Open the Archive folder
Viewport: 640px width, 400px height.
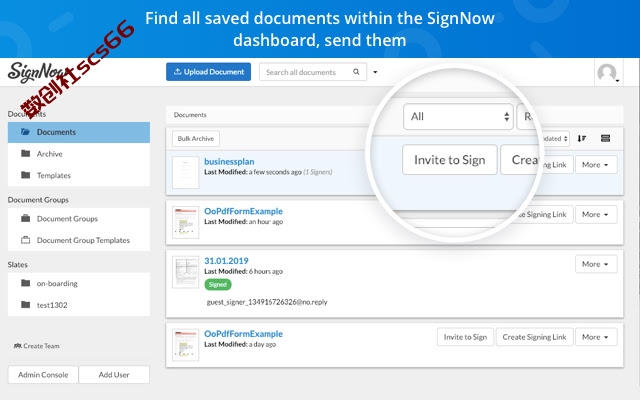(x=79, y=154)
